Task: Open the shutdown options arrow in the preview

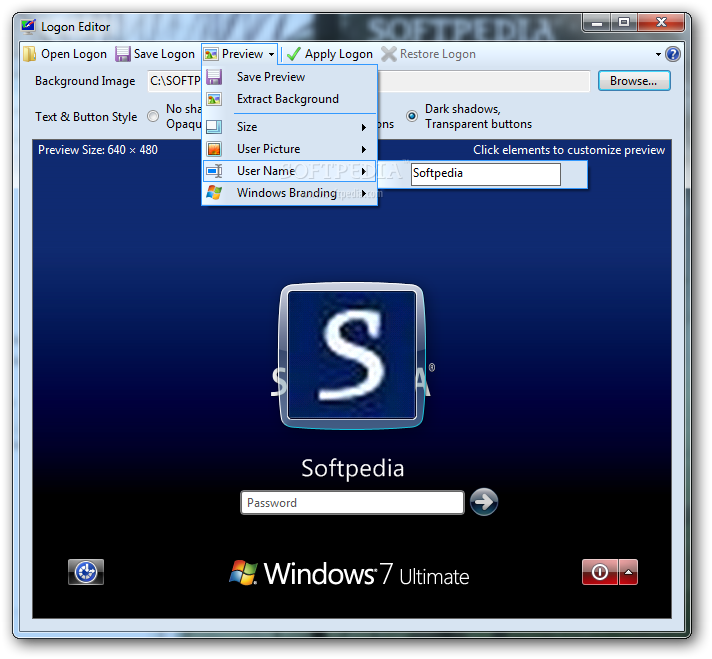Action: [628, 572]
